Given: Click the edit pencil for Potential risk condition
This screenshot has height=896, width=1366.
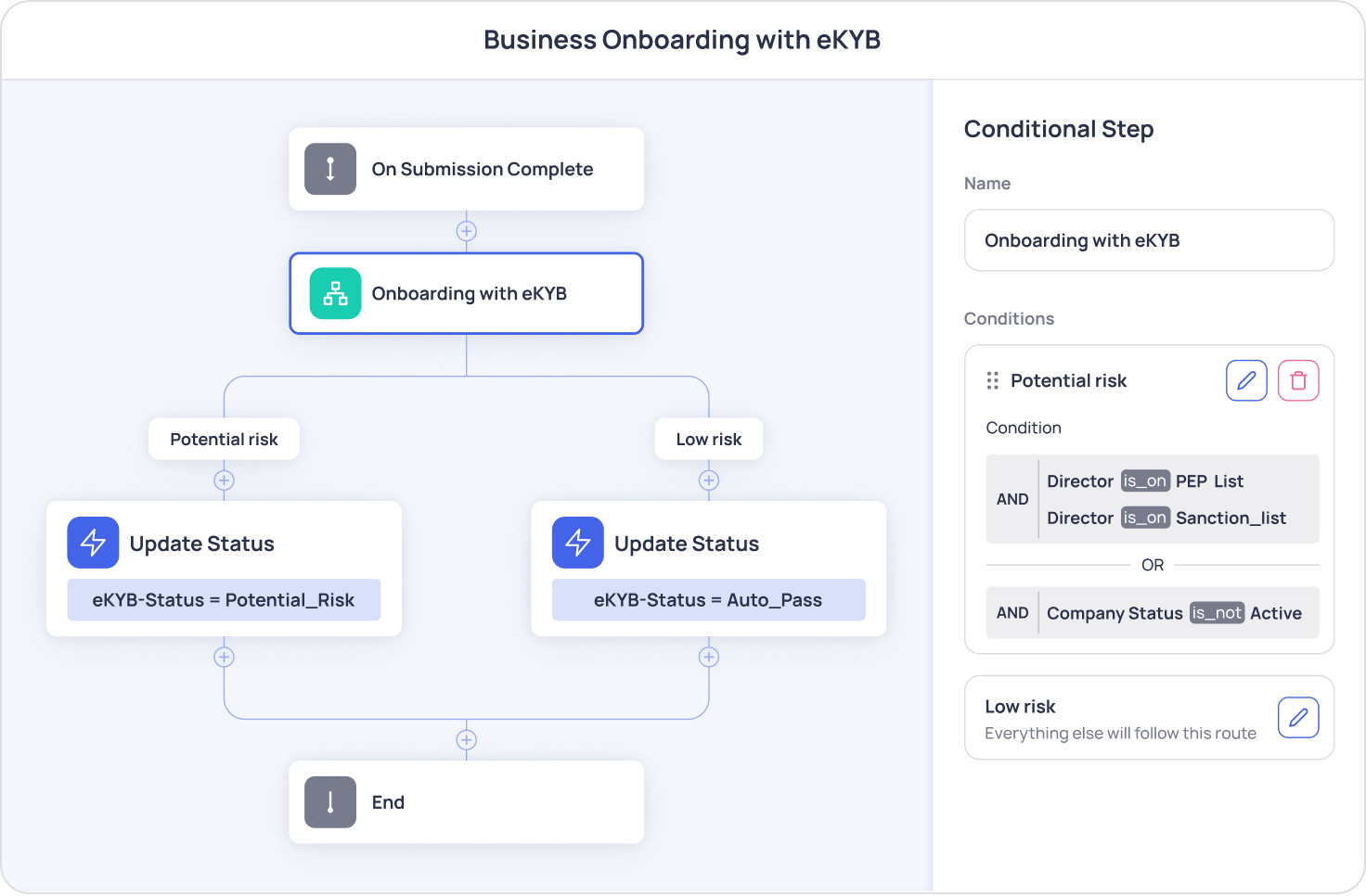Looking at the screenshot, I should tap(1246, 380).
